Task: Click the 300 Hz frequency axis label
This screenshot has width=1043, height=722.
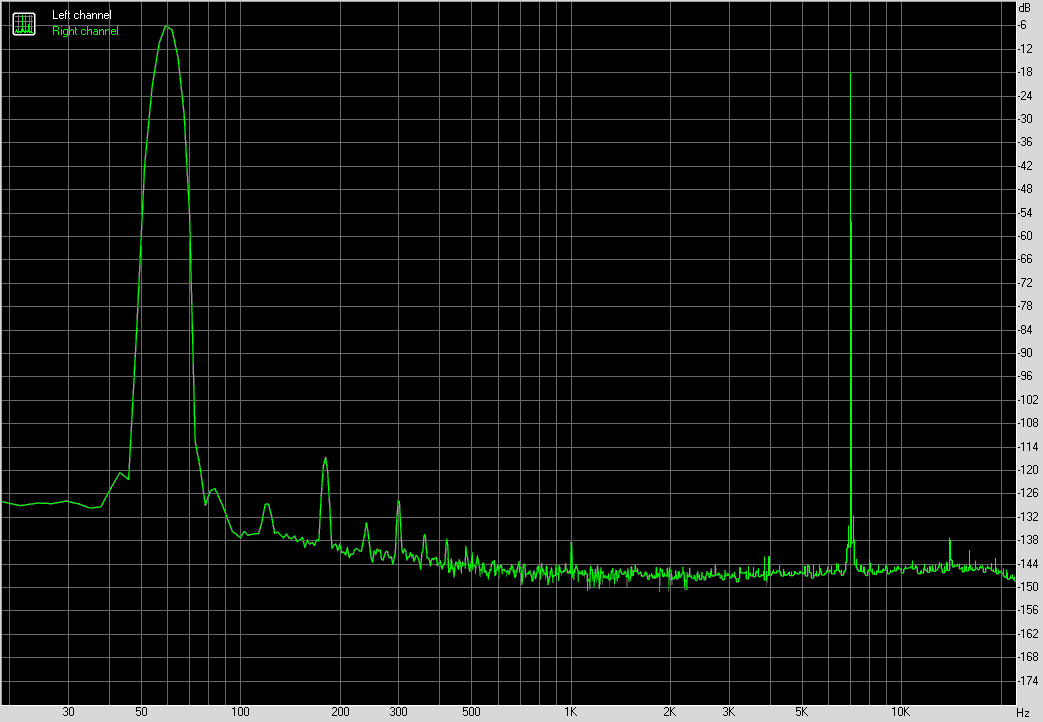Action: [398, 712]
